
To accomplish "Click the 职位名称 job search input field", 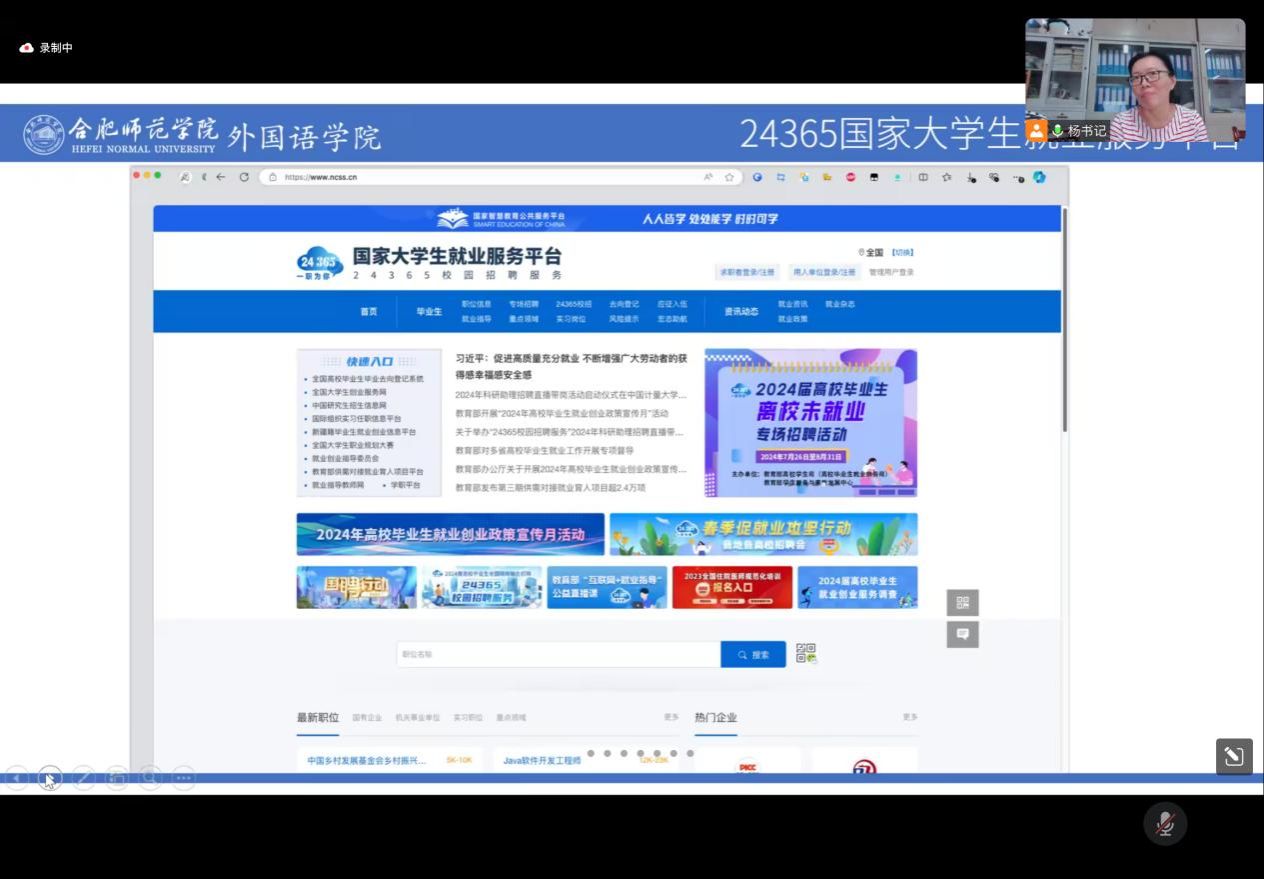I will point(558,655).
